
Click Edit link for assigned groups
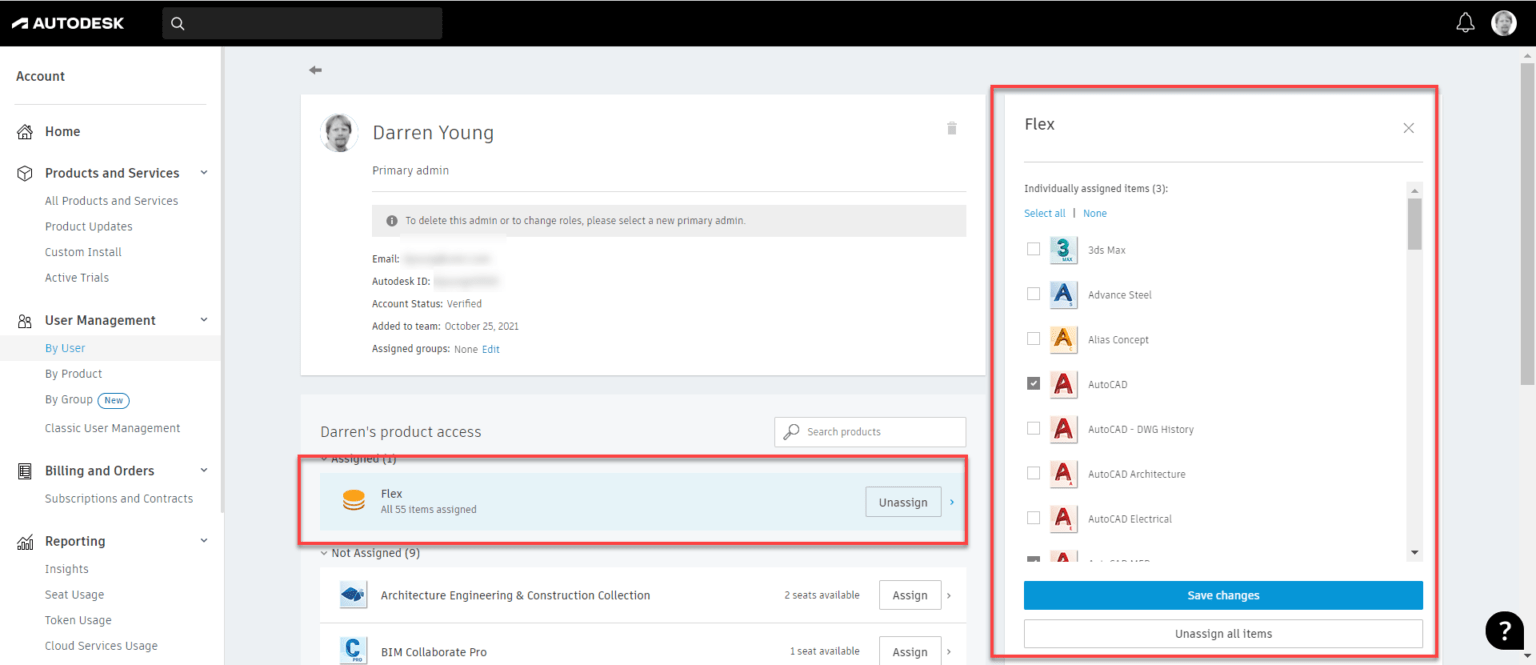(491, 349)
